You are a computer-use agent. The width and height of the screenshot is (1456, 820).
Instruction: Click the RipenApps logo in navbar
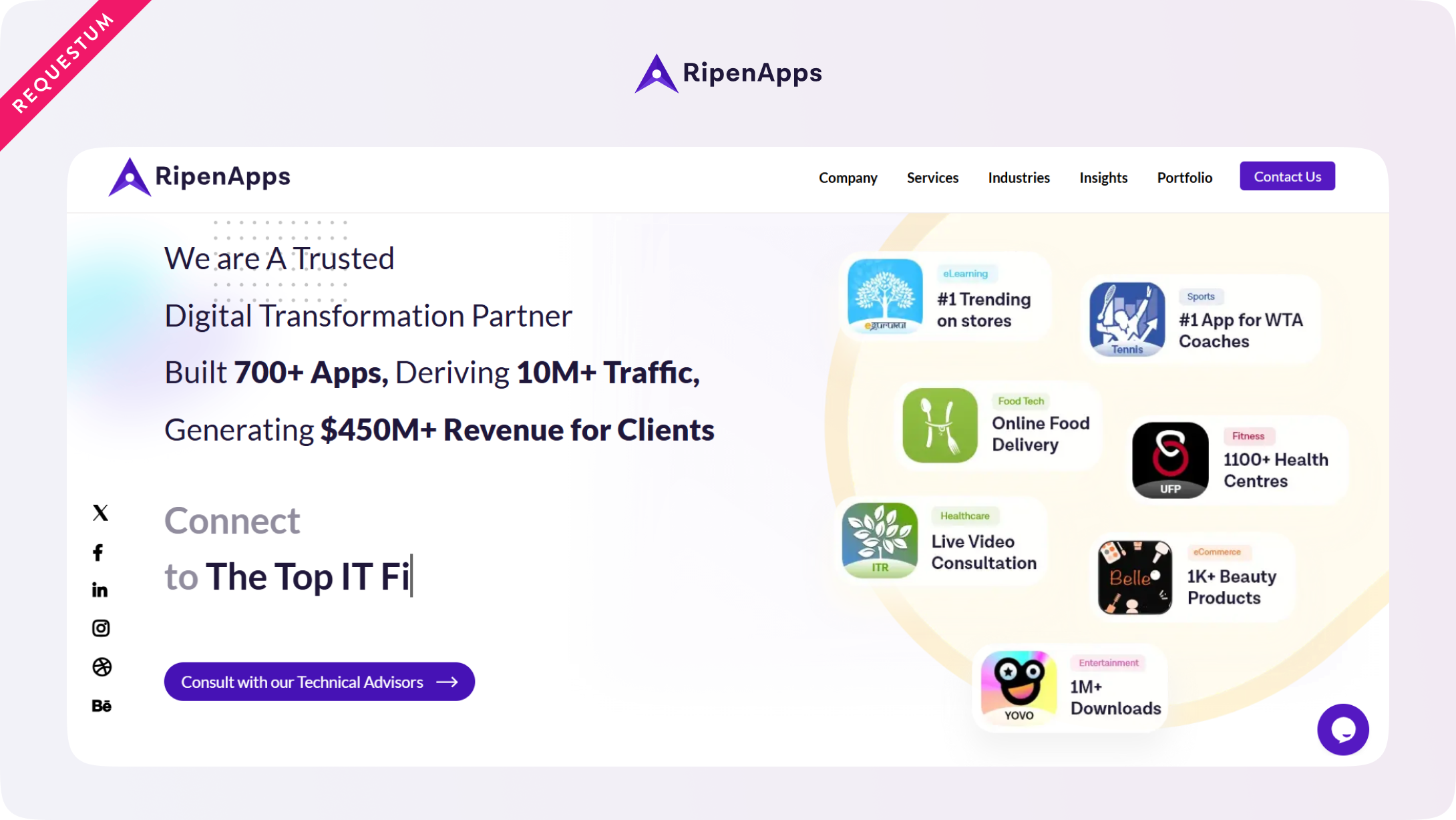[200, 177]
